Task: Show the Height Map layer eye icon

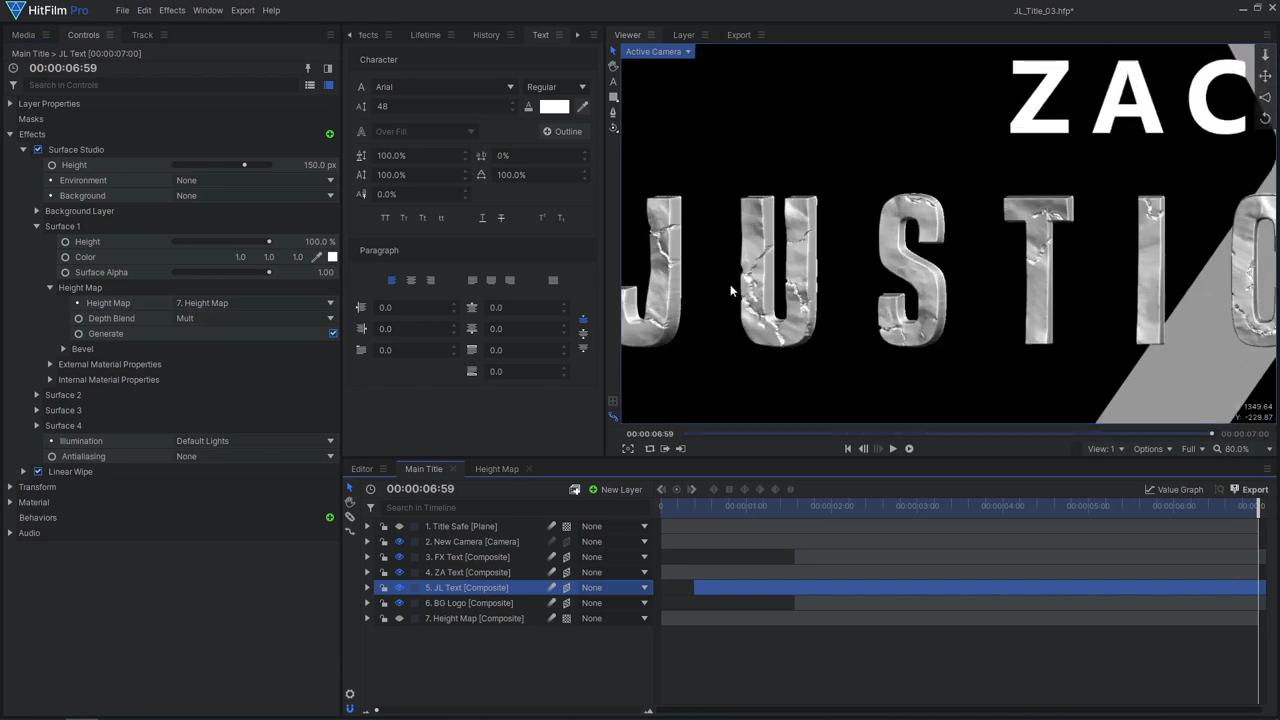Action: tap(399, 619)
